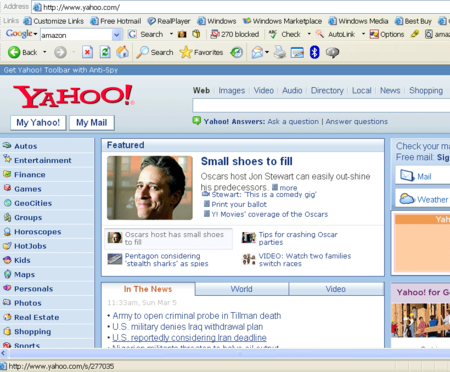Click the highlighter pen icon
Screen dimensions: 450x372
[x=415, y=34]
